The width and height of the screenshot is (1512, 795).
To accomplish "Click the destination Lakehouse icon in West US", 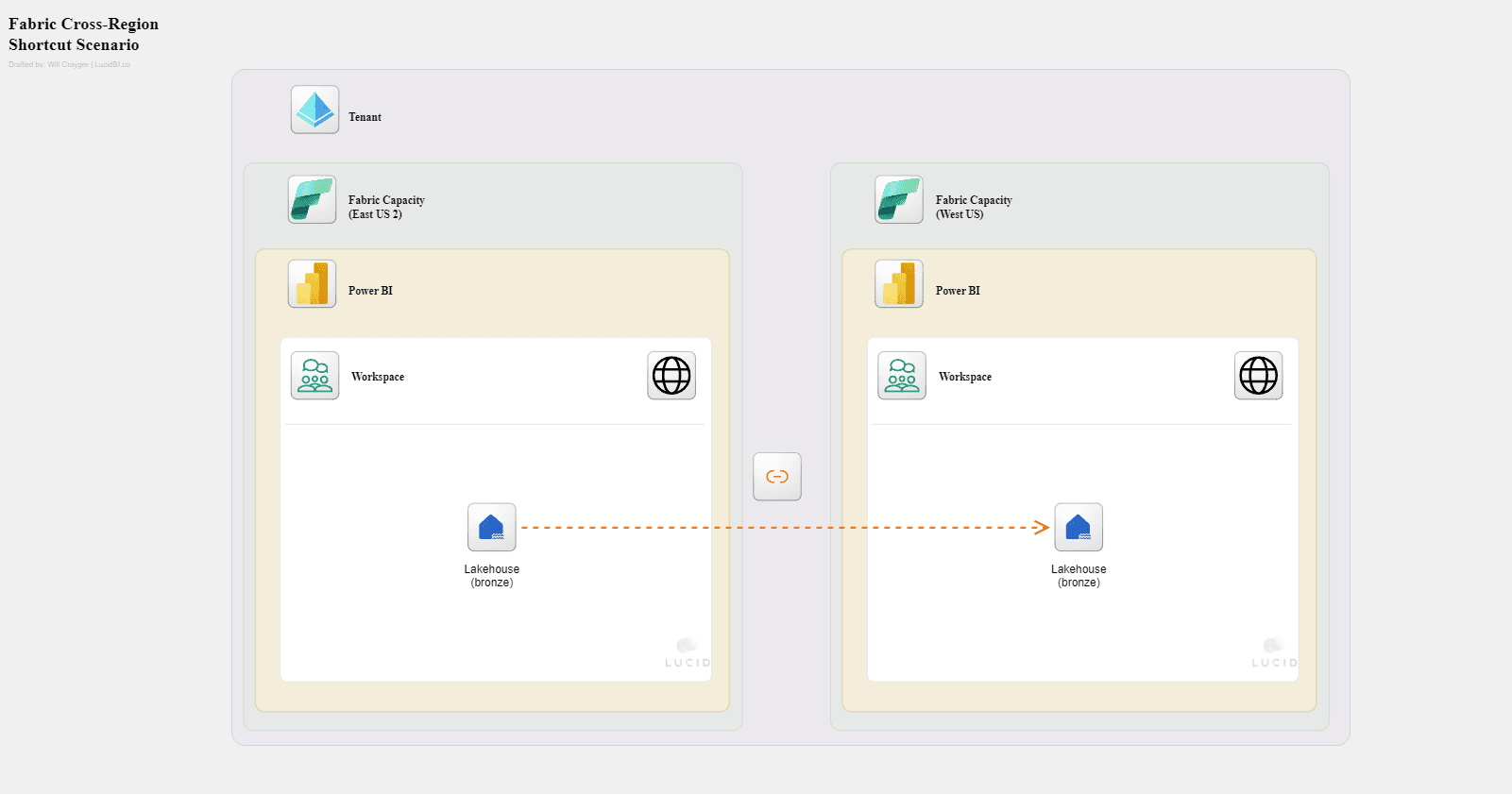I will click(1079, 527).
